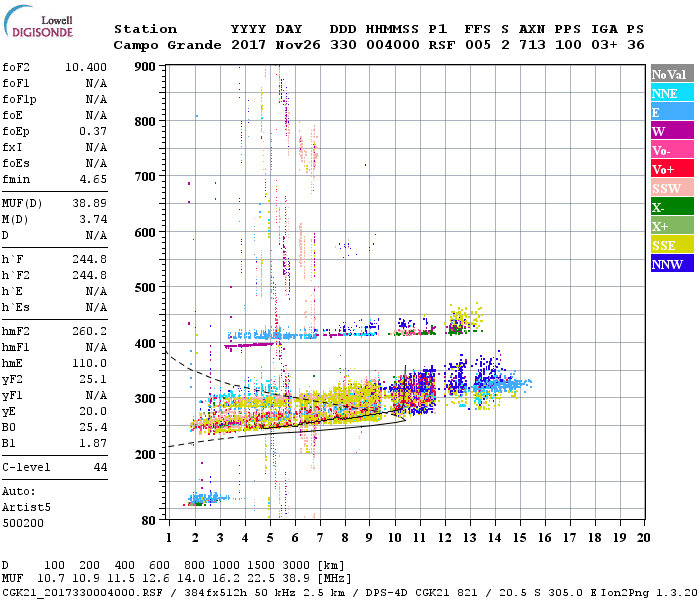
Task: Select the purple W legend swatch
Action: click(670, 131)
